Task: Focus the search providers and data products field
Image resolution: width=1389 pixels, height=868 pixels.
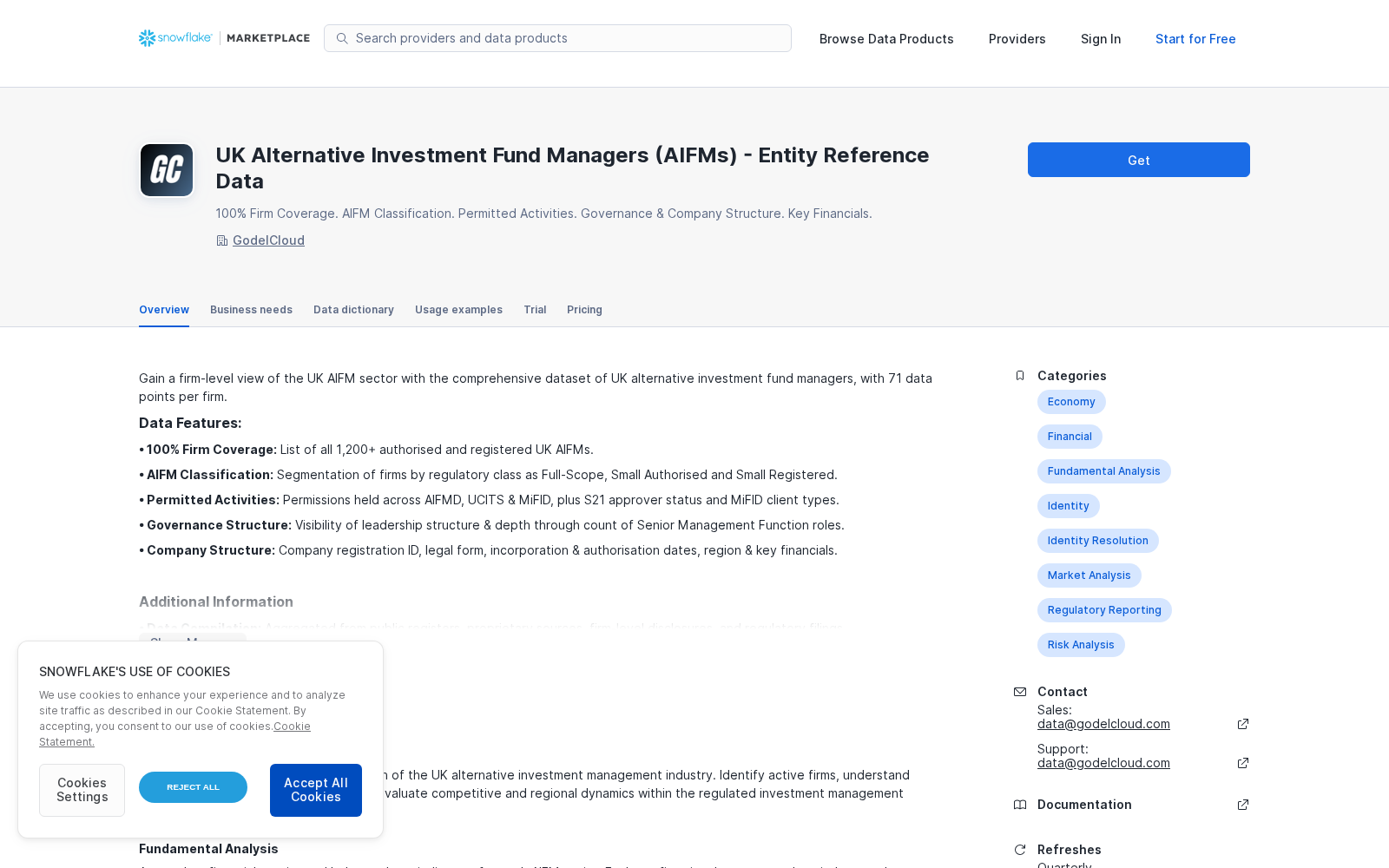Action: click(x=557, y=38)
